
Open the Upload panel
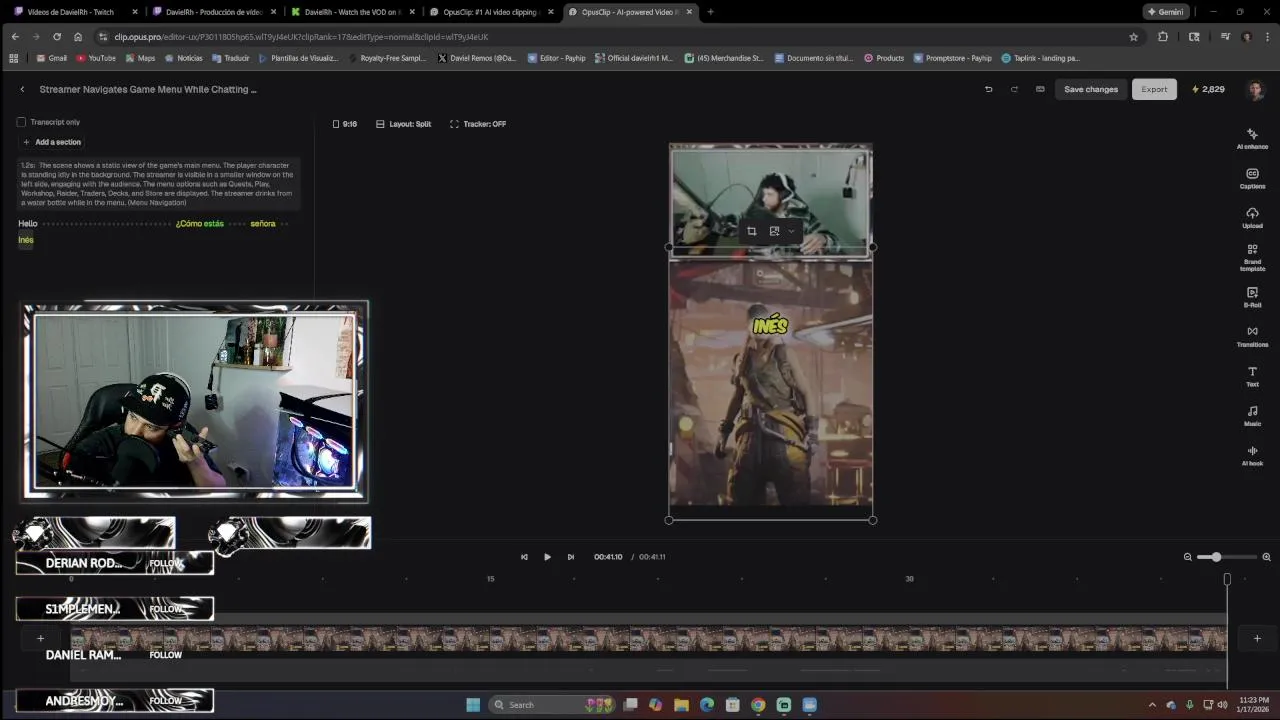[1252, 217]
